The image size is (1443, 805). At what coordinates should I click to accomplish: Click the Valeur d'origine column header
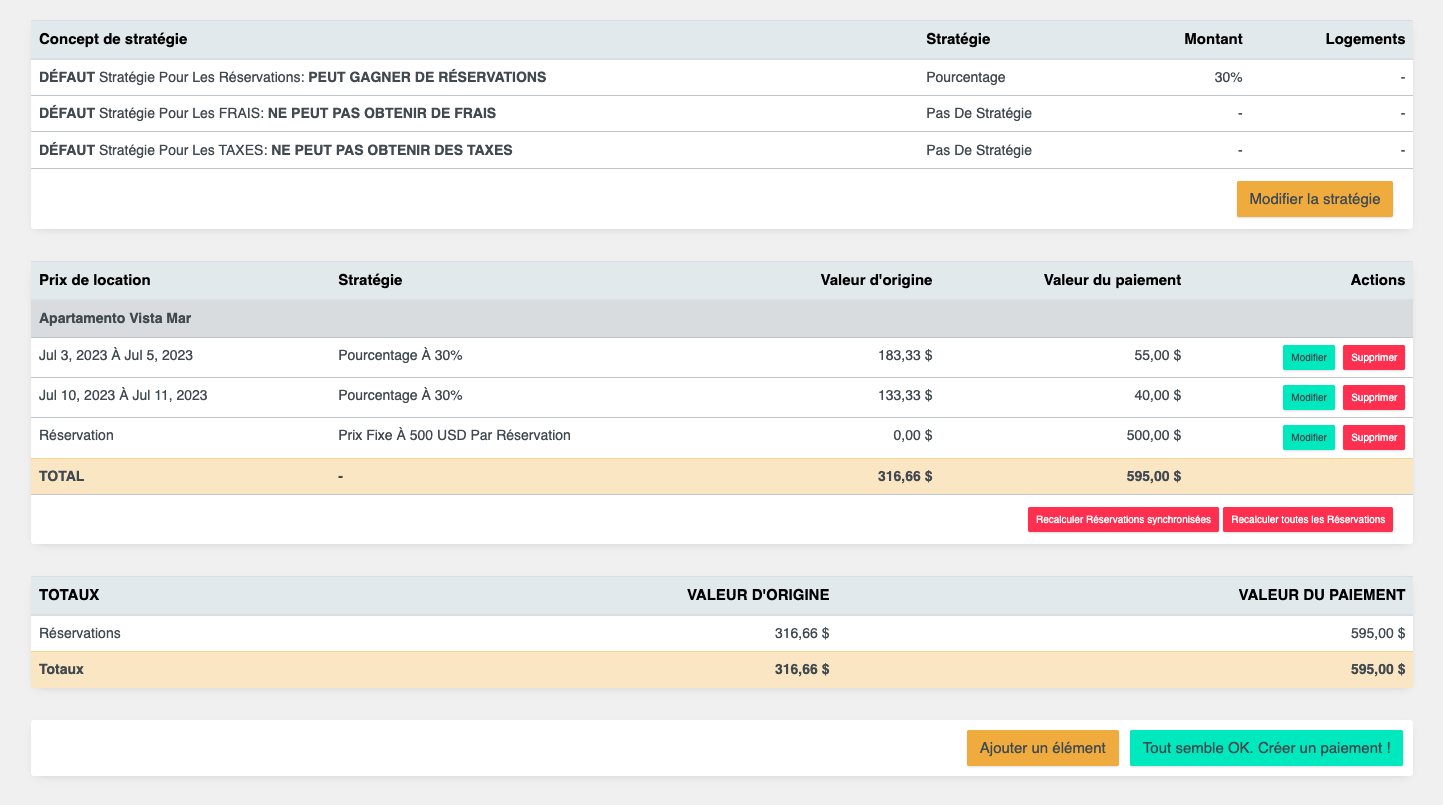[x=875, y=280]
